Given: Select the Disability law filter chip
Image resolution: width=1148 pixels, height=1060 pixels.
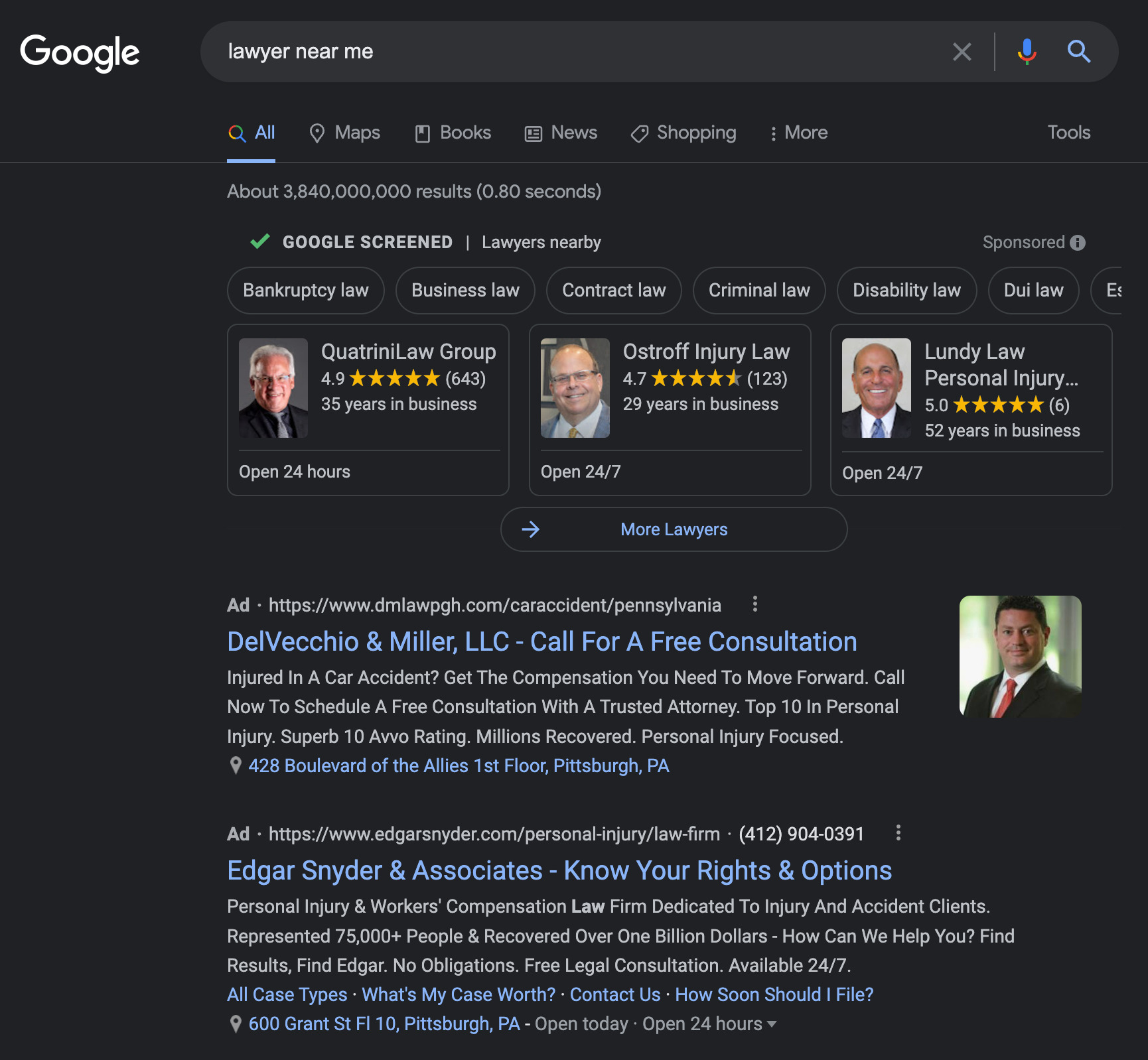Looking at the screenshot, I should [x=906, y=290].
